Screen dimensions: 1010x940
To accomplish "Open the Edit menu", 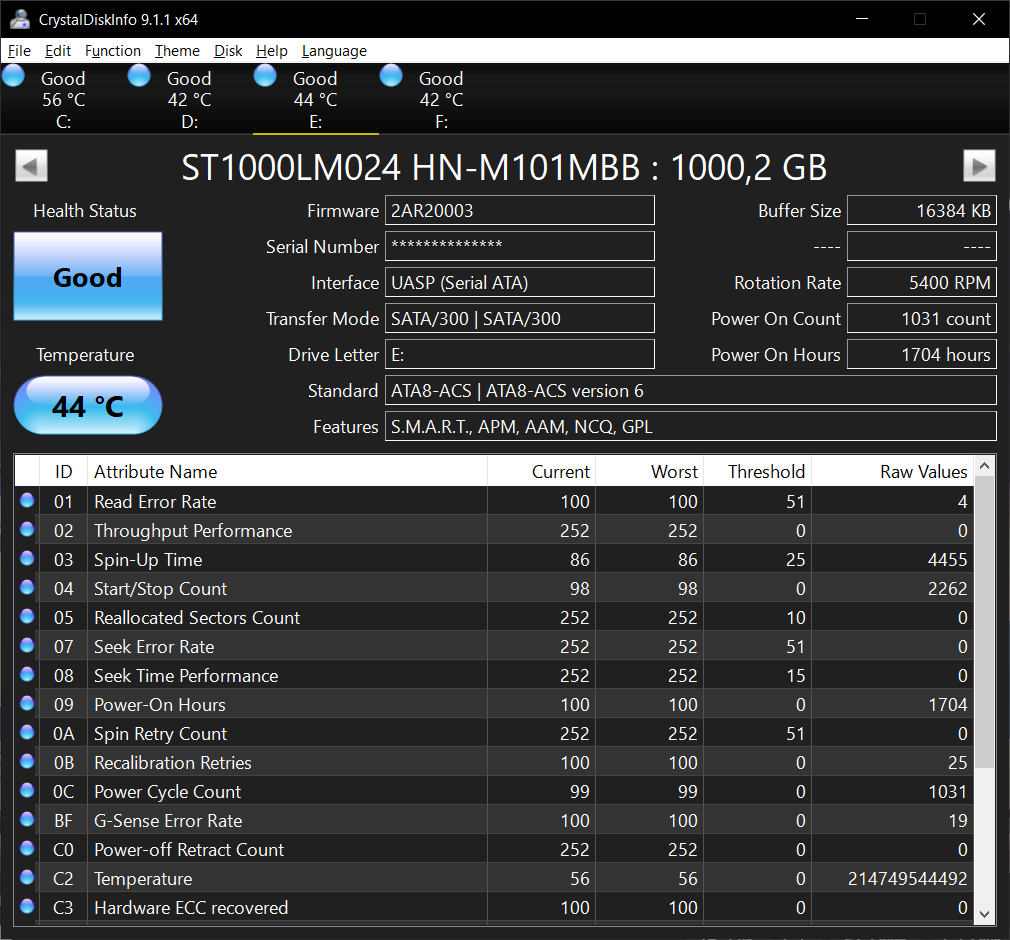I will [x=57, y=50].
